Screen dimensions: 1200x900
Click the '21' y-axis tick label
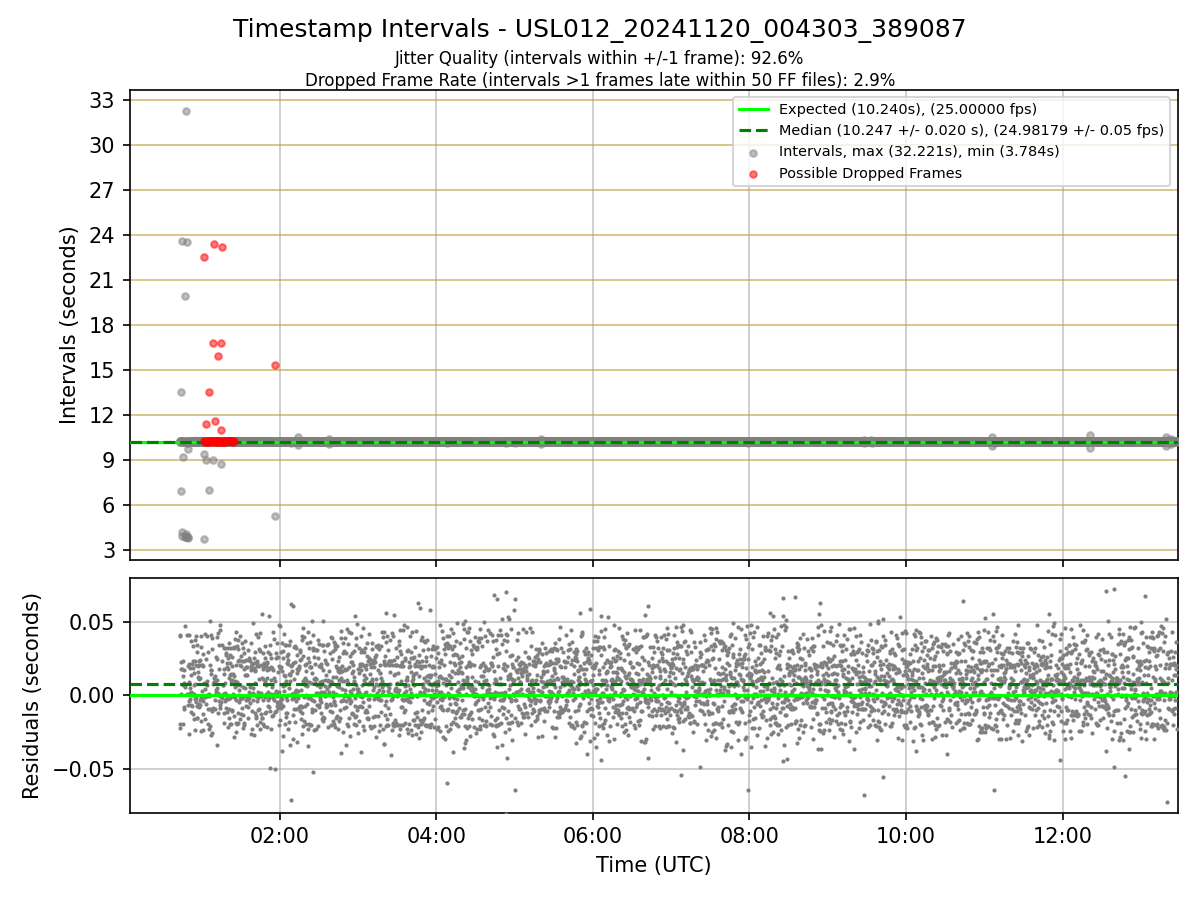click(105, 280)
